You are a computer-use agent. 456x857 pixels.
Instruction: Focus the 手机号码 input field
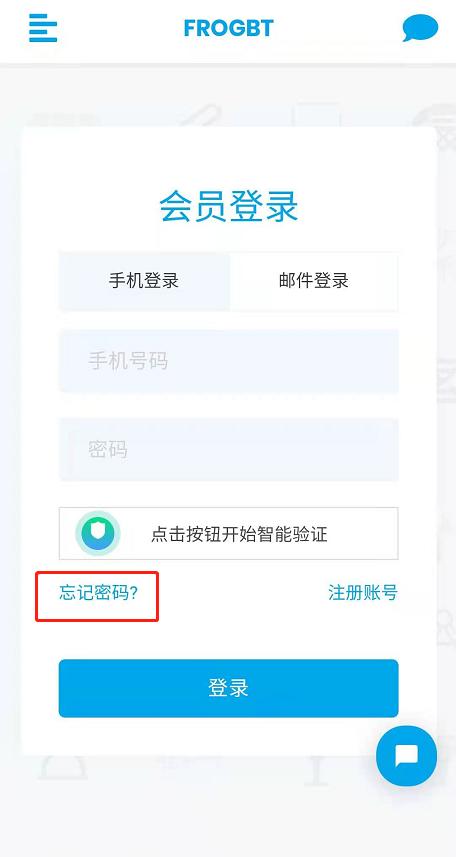[x=229, y=361]
